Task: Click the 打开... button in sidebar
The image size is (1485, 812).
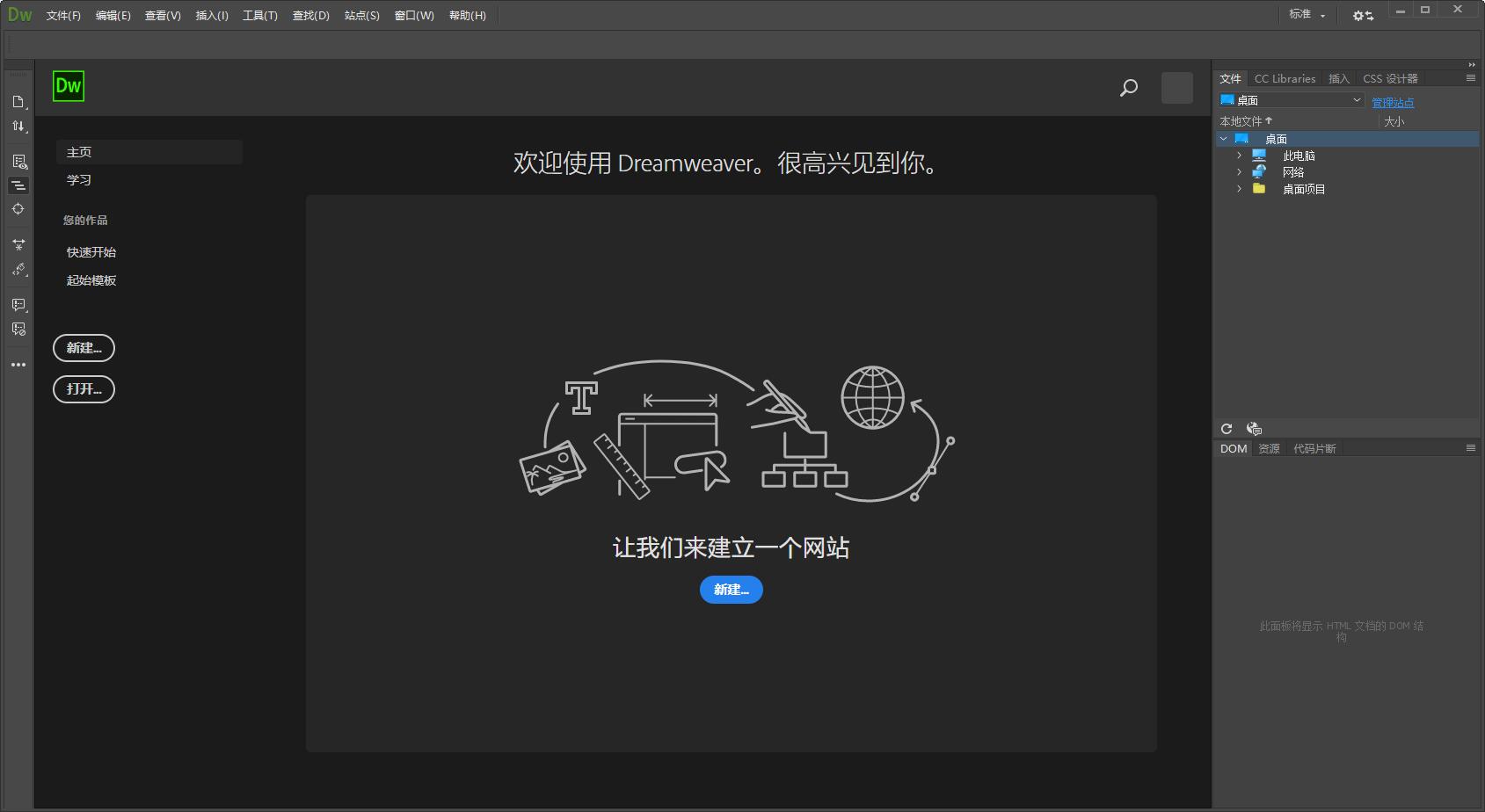Action: click(84, 389)
